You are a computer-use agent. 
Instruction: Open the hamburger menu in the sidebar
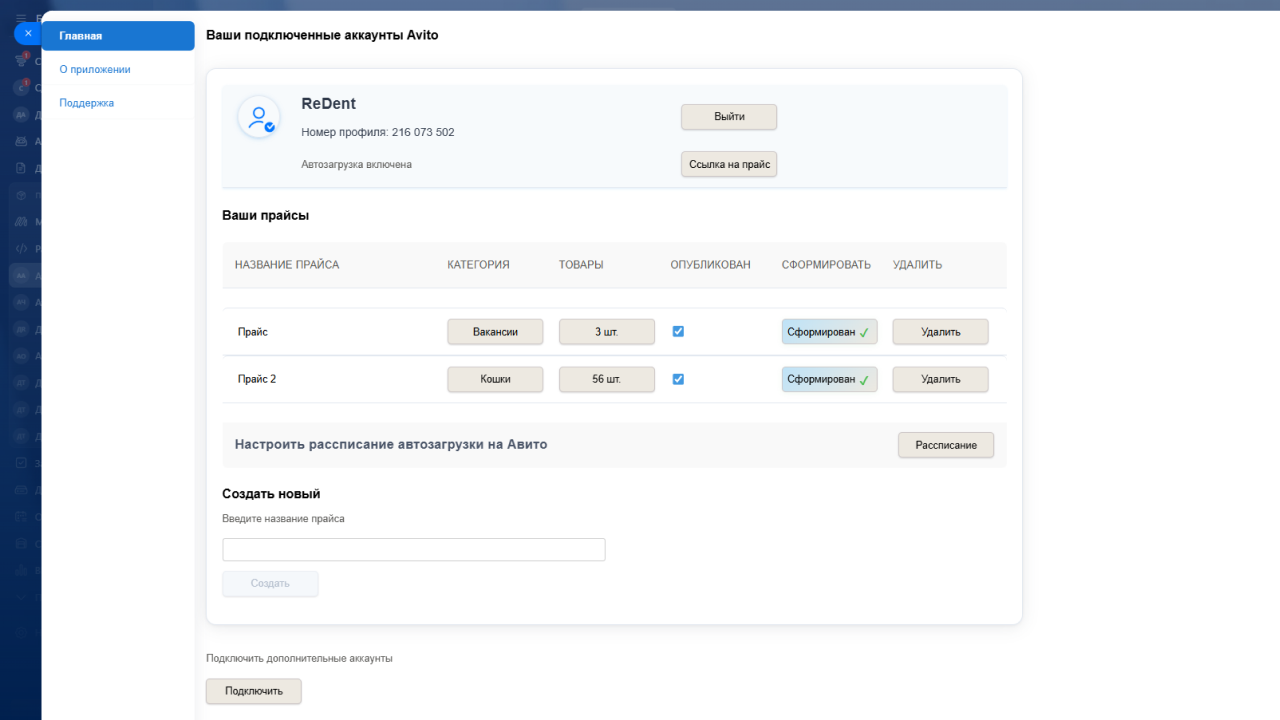21,18
